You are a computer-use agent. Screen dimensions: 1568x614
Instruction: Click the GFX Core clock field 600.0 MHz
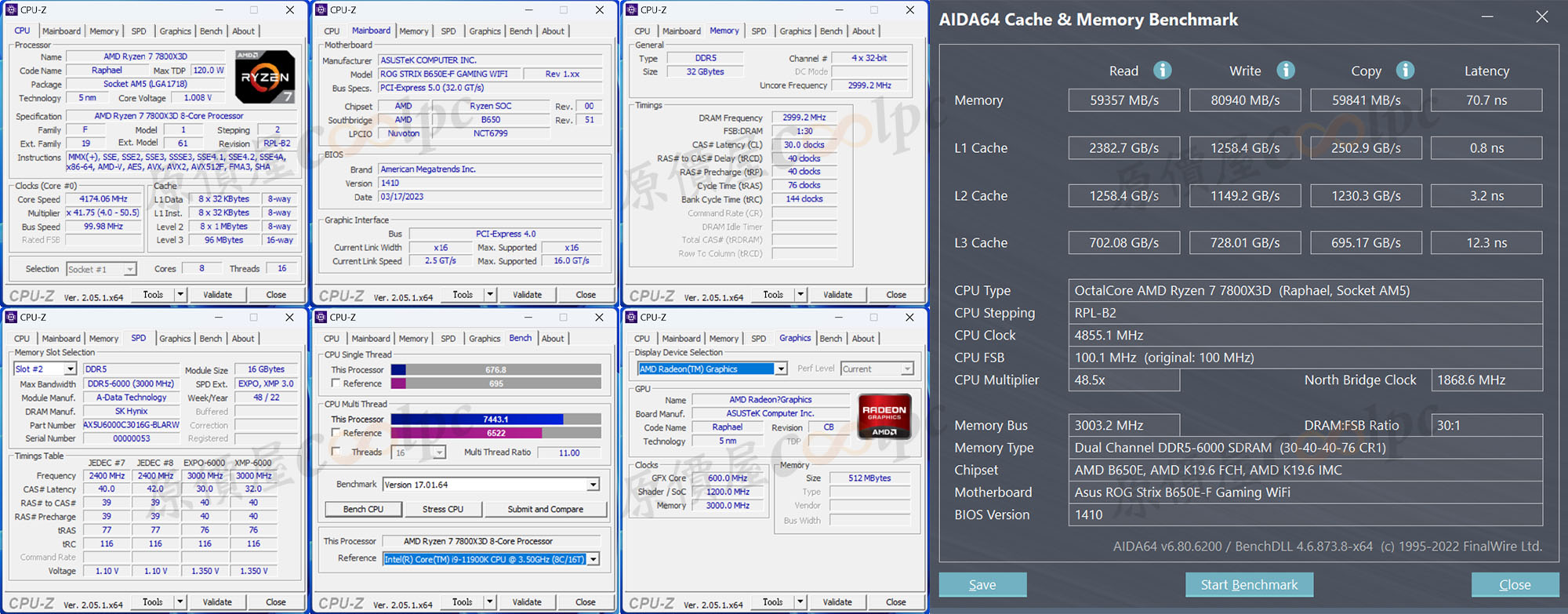coord(727,478)
